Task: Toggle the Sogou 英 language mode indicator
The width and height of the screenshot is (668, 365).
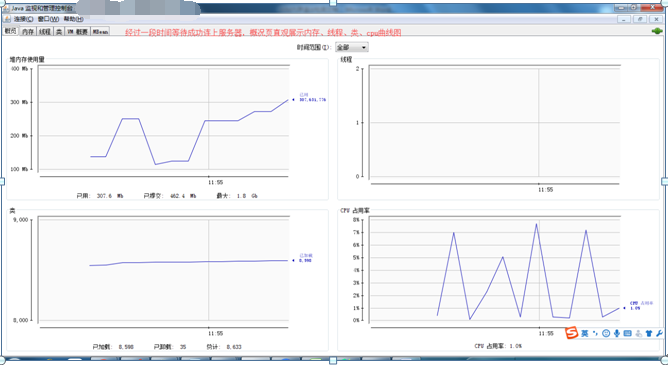Action: pyautogui.click(x=584, y=333)
